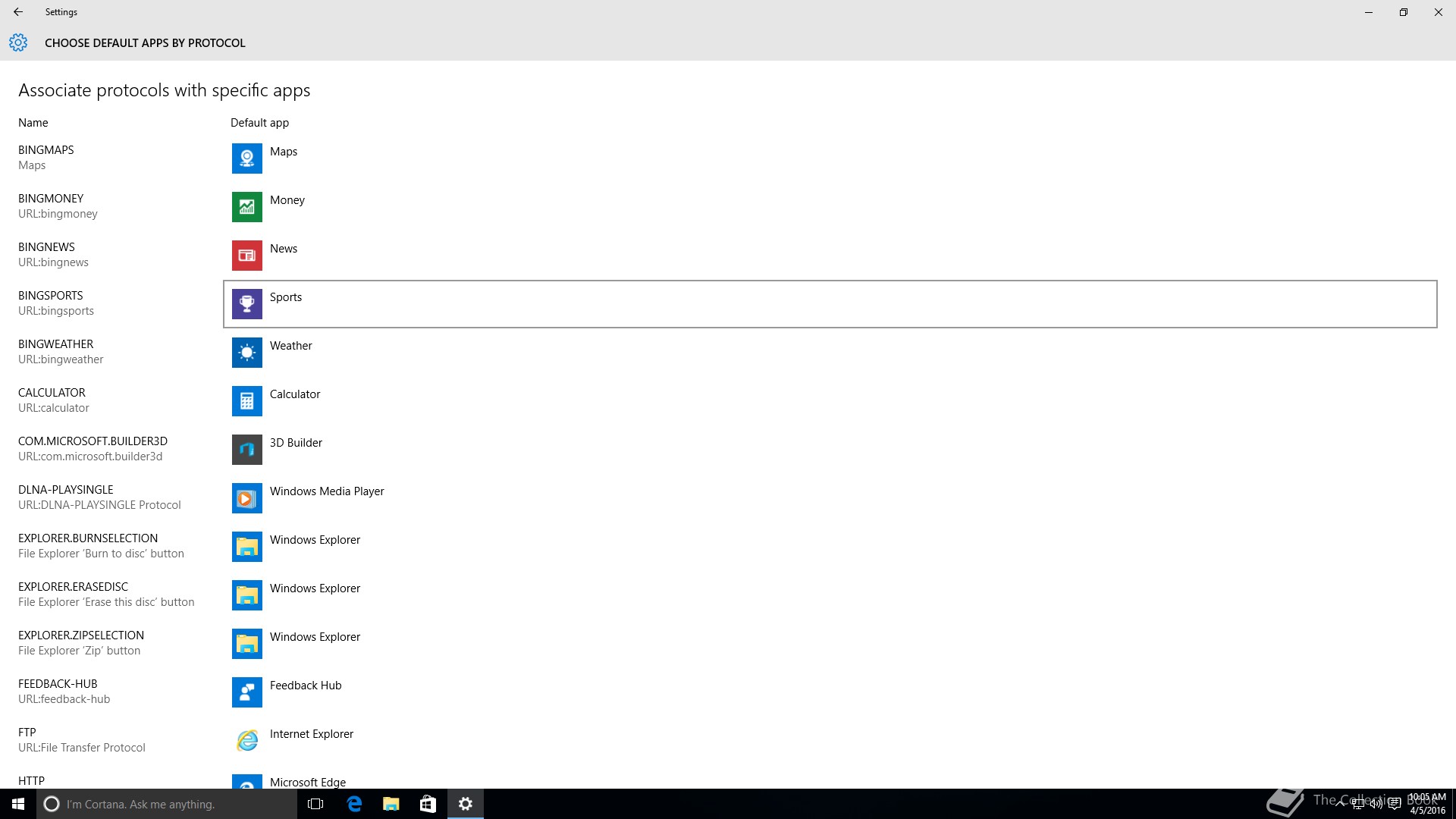1456x819 pixels.
Task: Click the Maps app icon for BINGMAPS
Action: tap(246, 158)
